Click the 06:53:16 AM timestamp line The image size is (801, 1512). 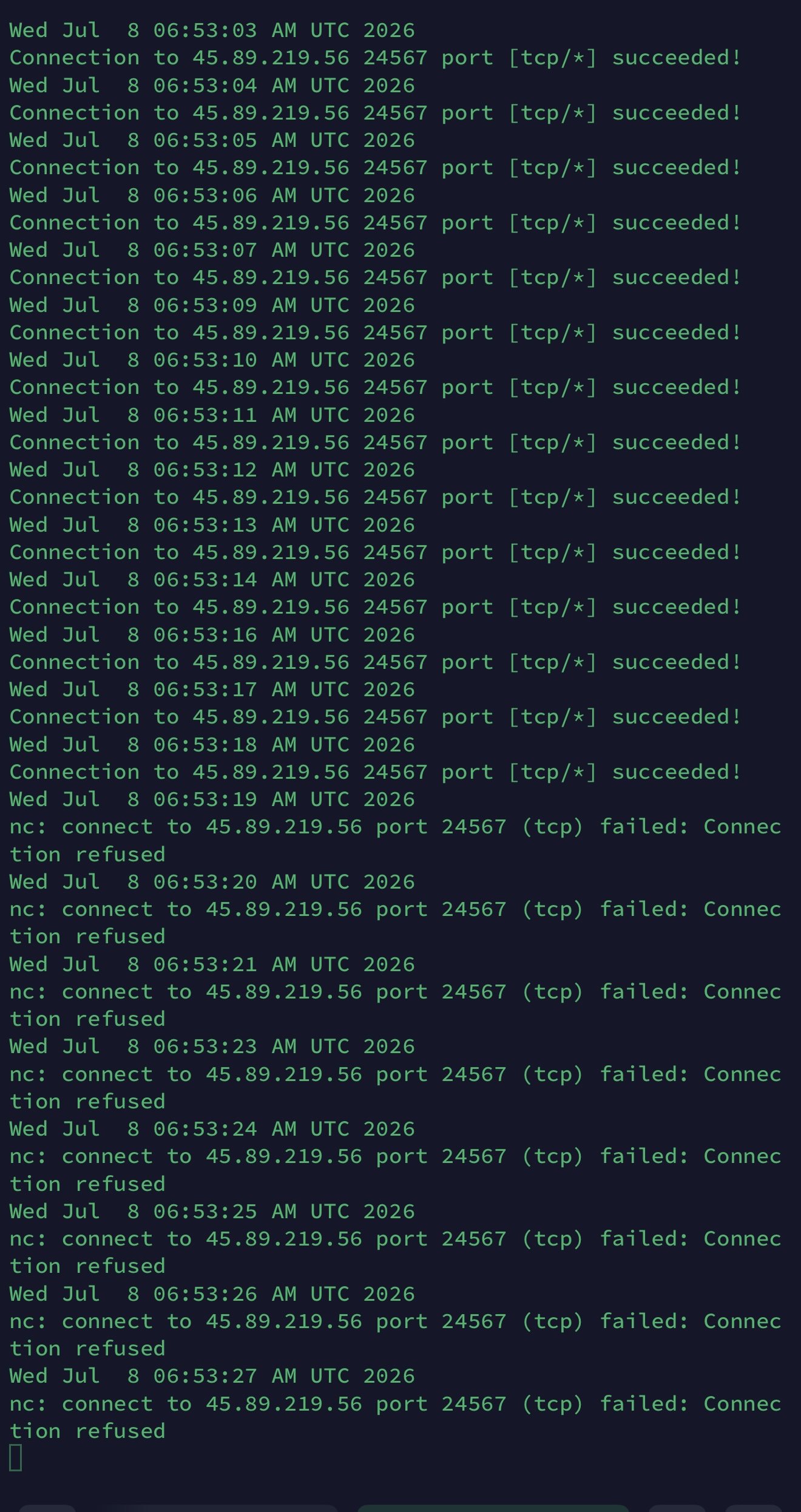point(212,634)
